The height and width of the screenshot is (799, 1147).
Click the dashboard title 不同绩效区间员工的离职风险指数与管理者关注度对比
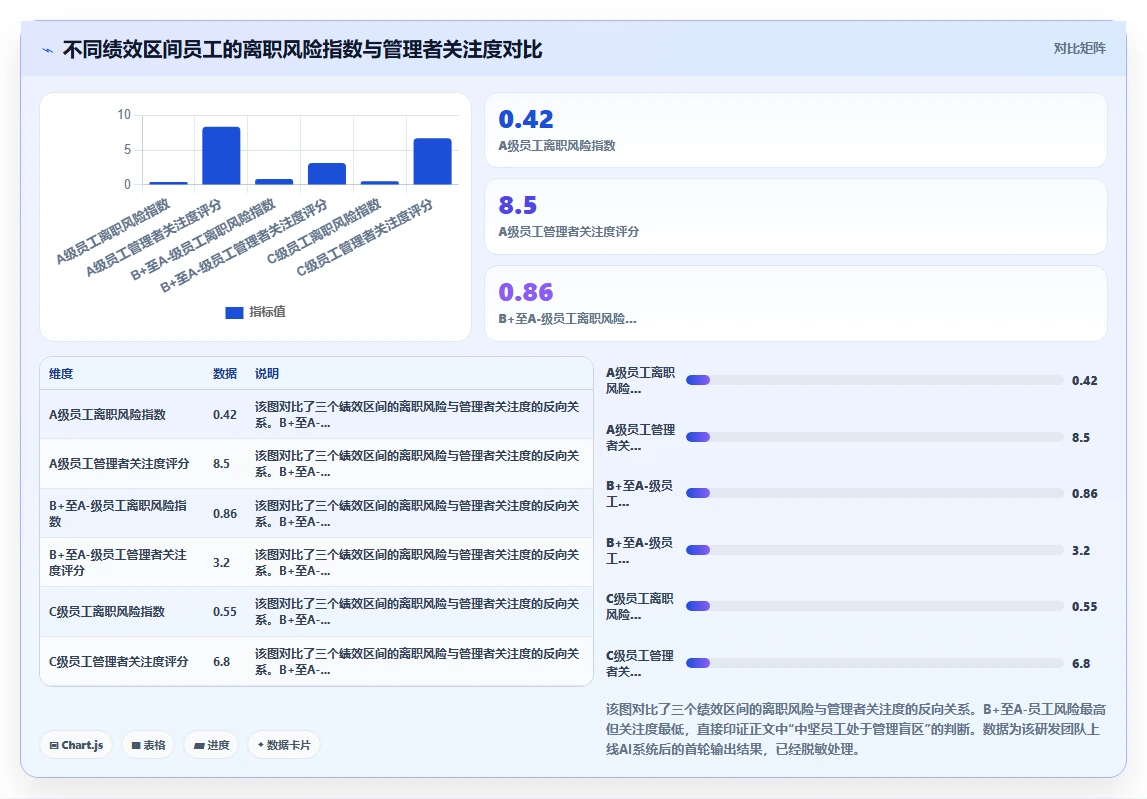point(302,50)
